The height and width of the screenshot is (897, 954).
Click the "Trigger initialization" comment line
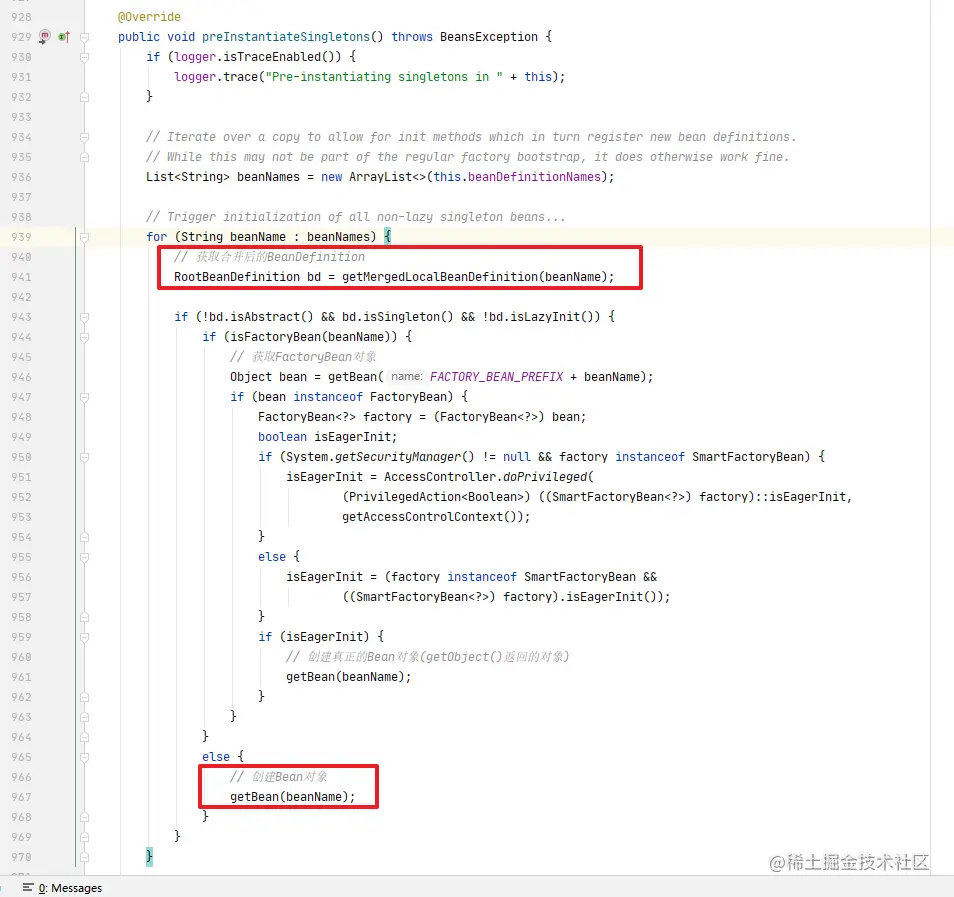tap(355, 217)
